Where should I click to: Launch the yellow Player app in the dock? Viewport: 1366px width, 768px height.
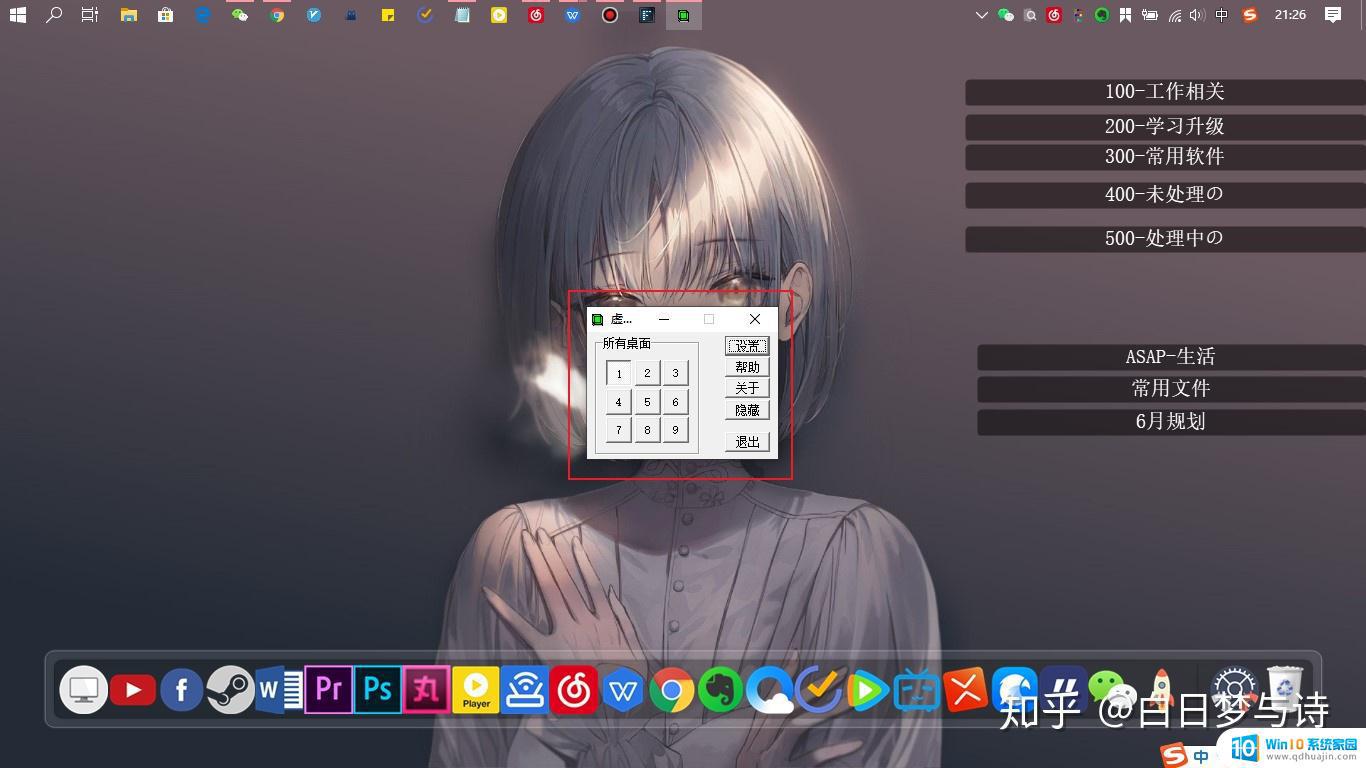click(x=476, y=690)
